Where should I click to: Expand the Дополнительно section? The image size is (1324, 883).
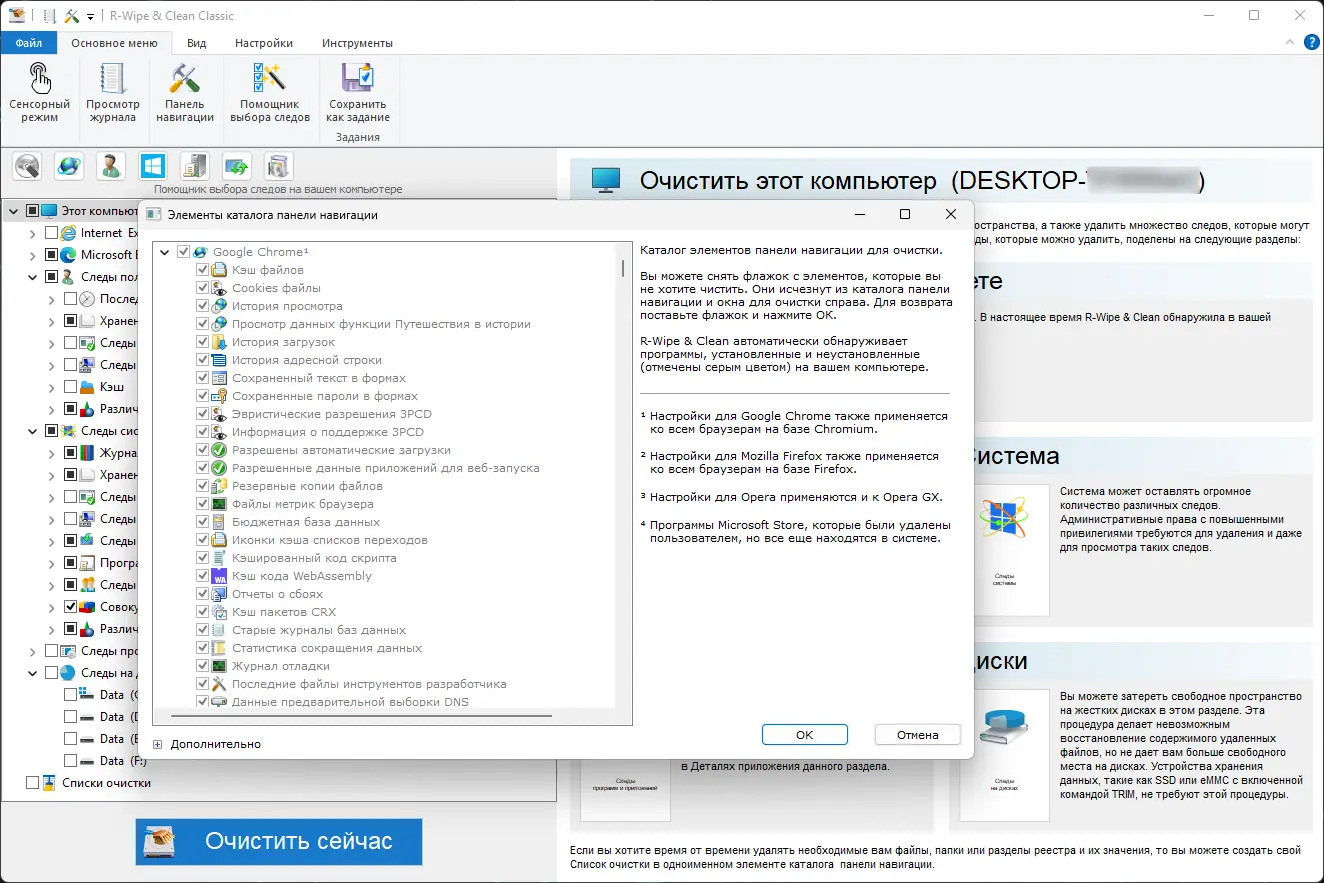pos(158,744)
